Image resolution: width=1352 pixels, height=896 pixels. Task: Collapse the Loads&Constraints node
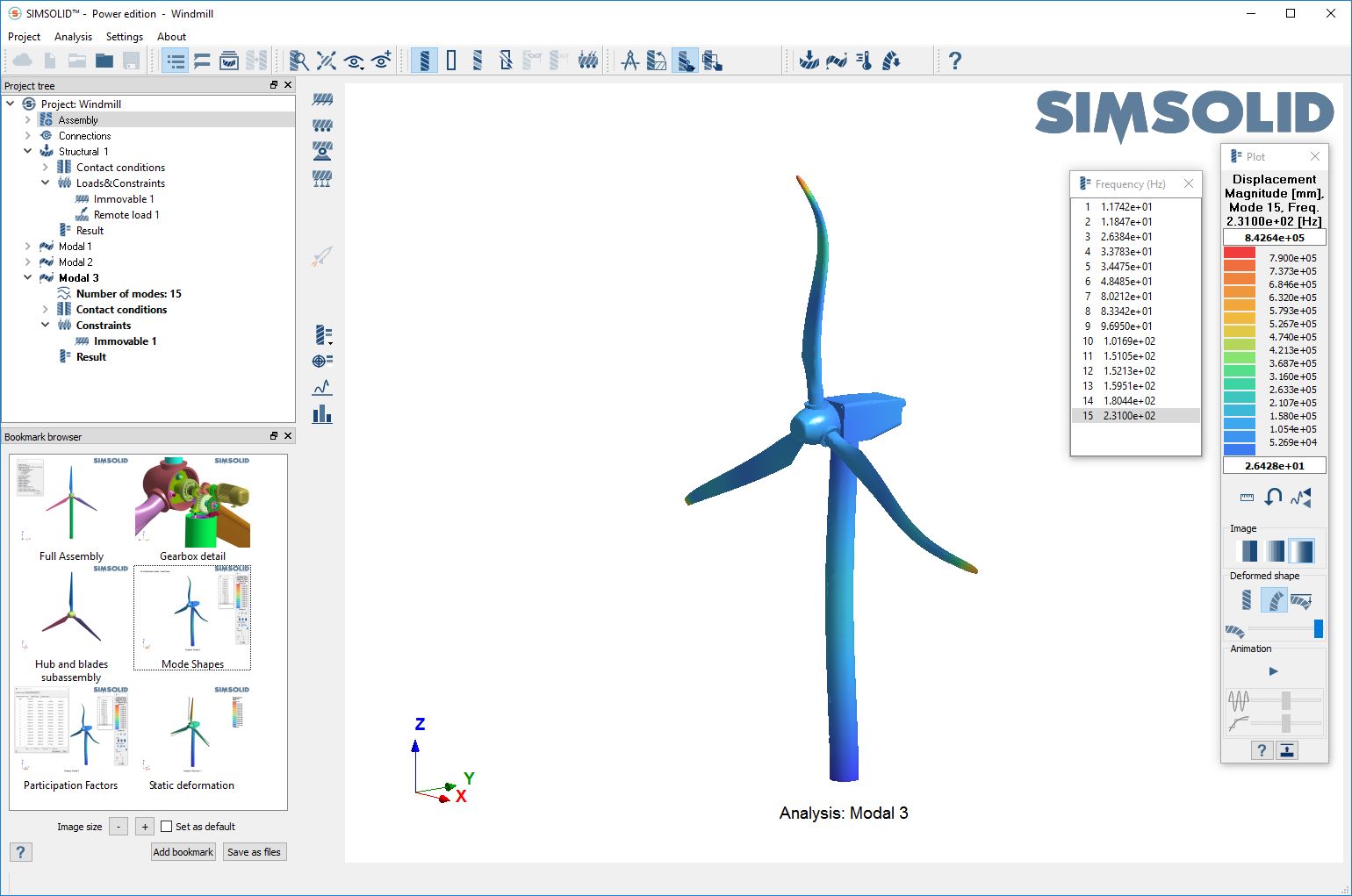point(45,183)
